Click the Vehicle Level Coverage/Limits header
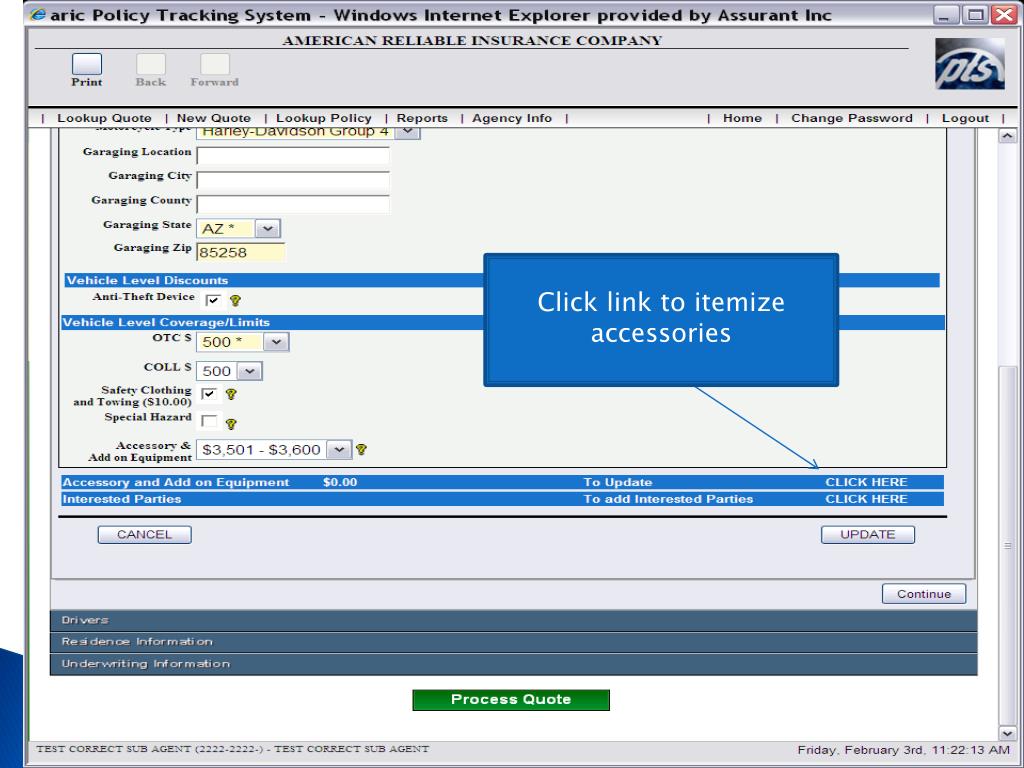The image size is (1024, 768). click(x=166, y=322)
